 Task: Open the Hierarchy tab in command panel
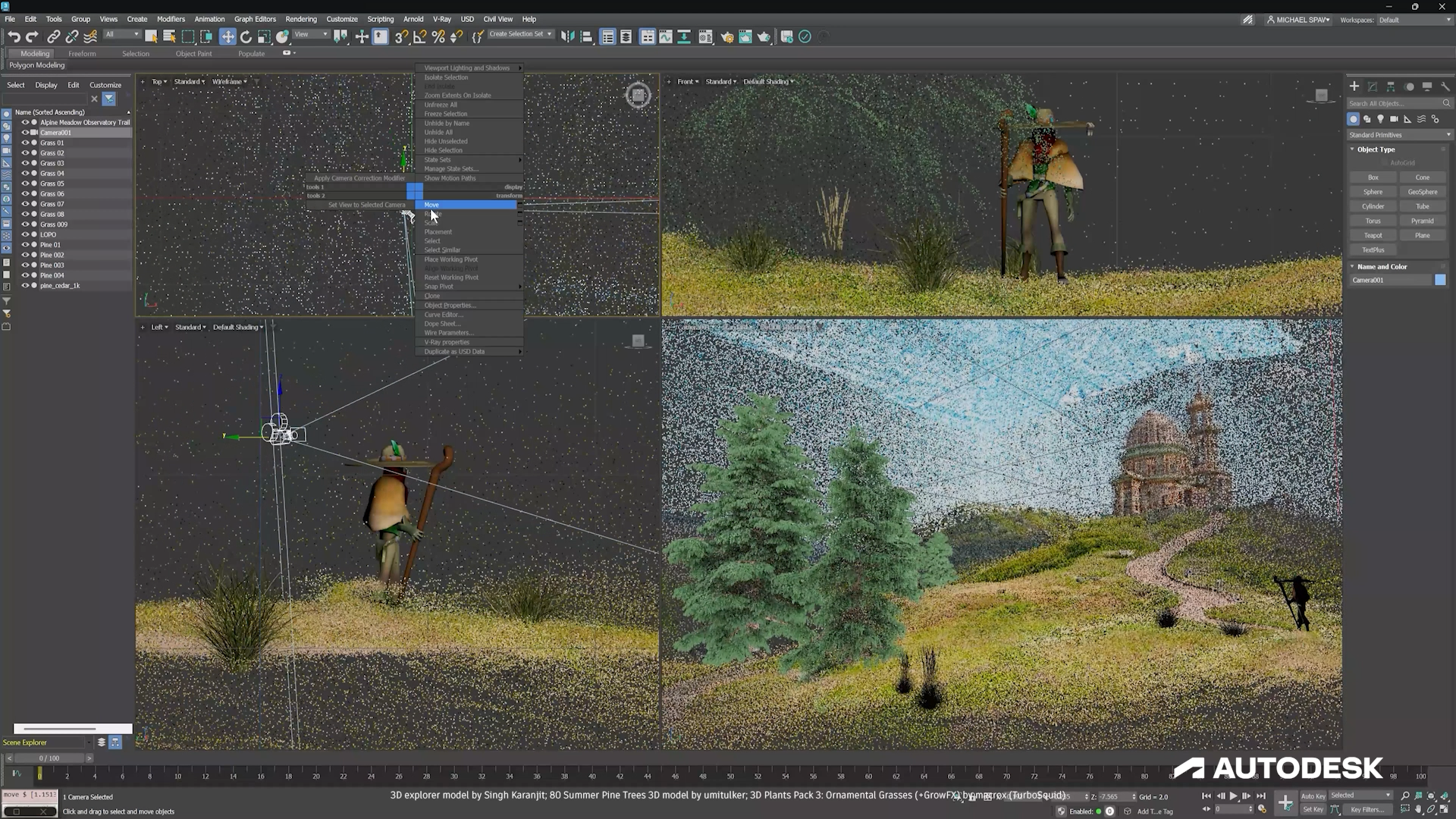pyautogui.click(x=1391, y=86)
